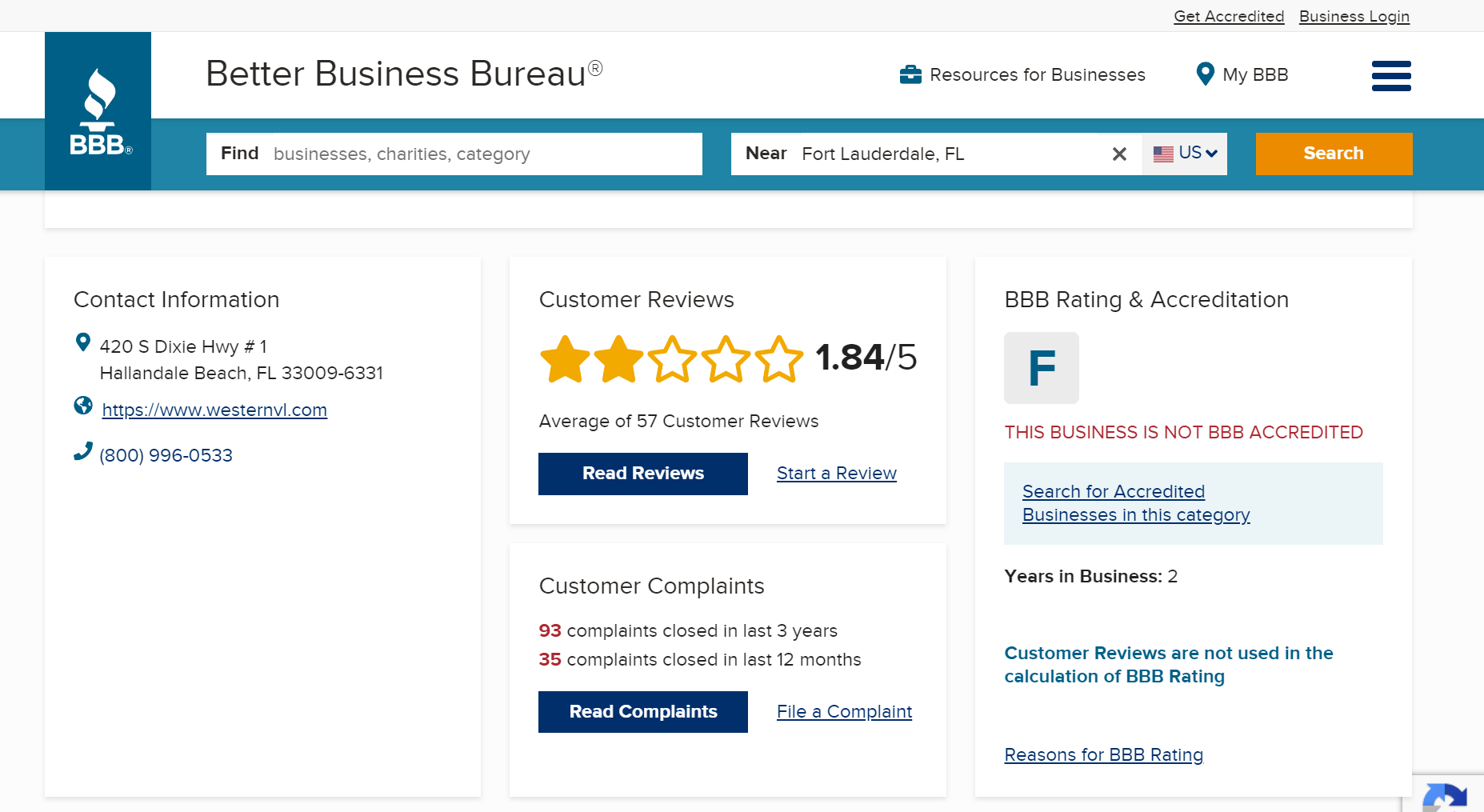This screenshot has height=812, width=1484.
Task: Click the second filled review star
Action: pos(618,359)
